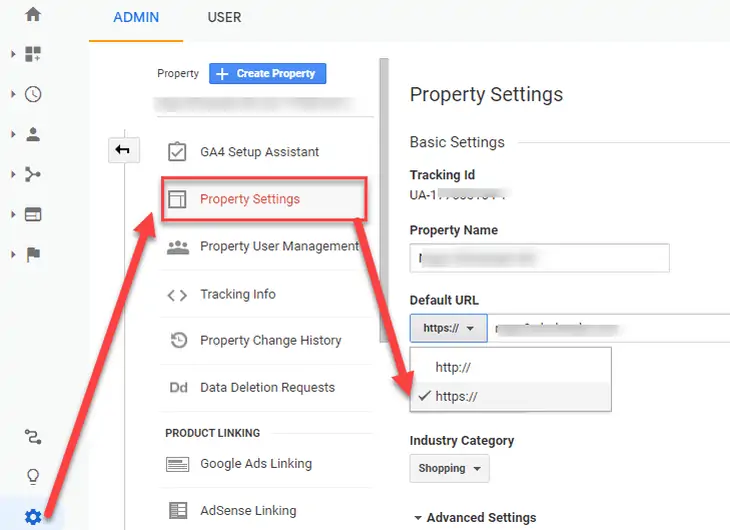The width and height of the screenshot is (730, 530).
Task: Click the Property Name input field
Action: 539,258
